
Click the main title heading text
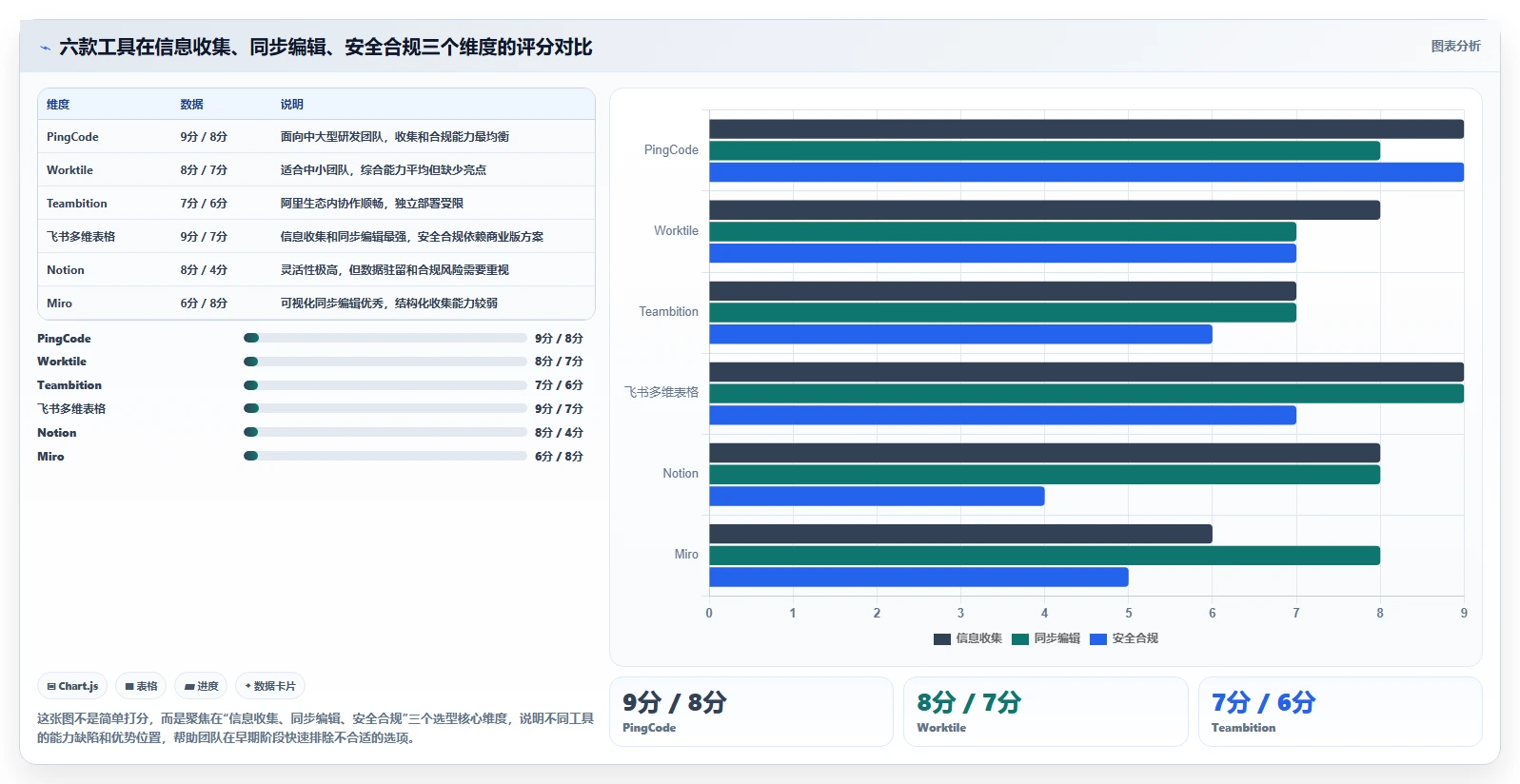coord(326,47)
